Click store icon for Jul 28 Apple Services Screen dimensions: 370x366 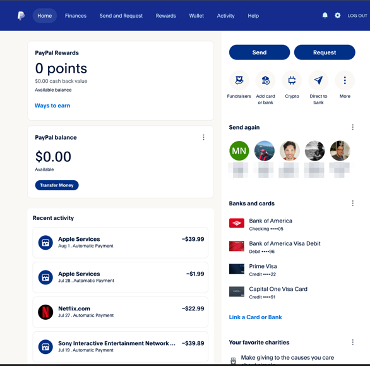click(46, 277)
